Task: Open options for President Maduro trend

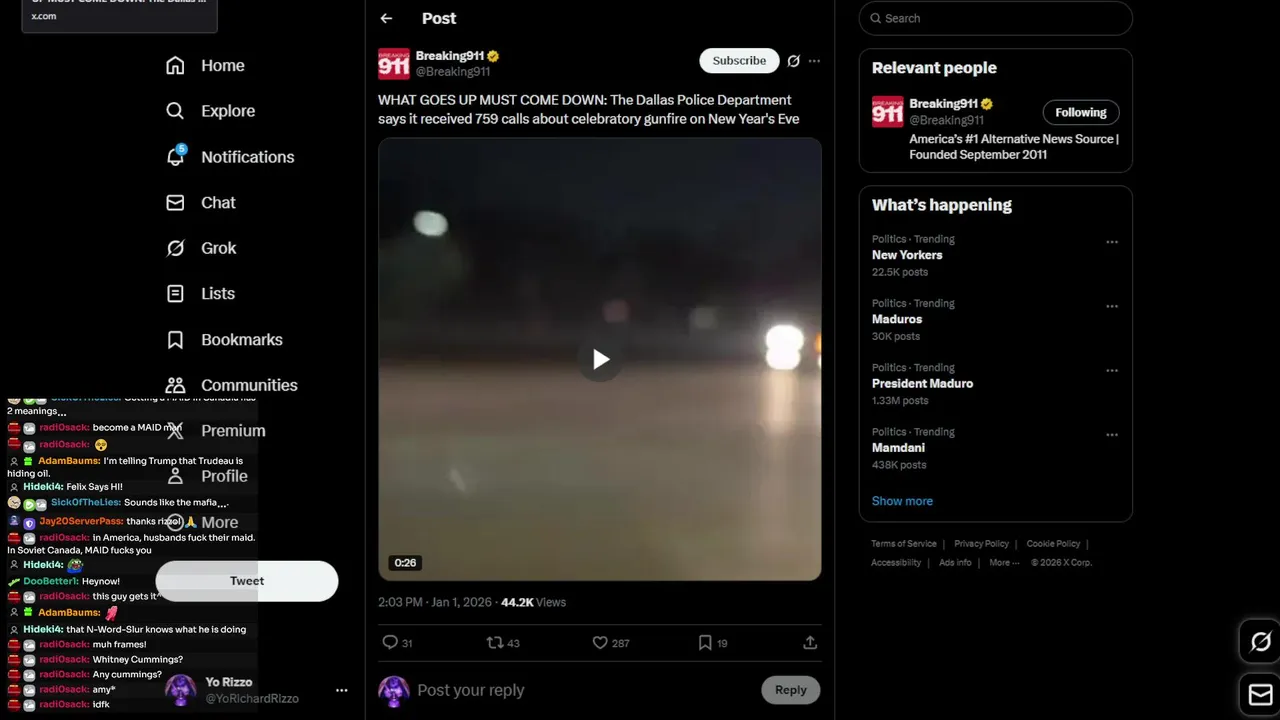Action: click(x=1112, y=371)
